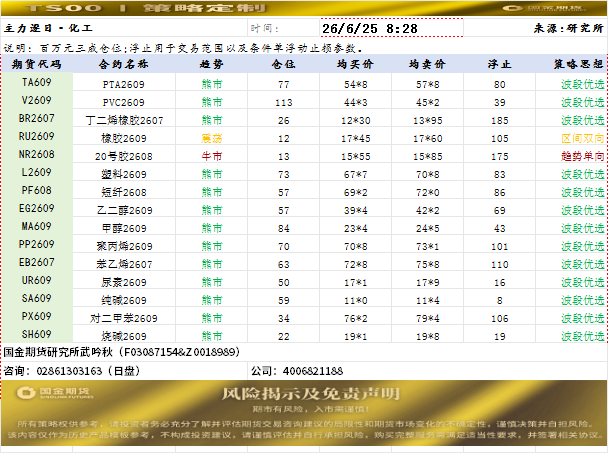The height and width of the screenshot is (453, 608).
Task: Select the L2609 futures code cell
Action: tap(36, 172)
